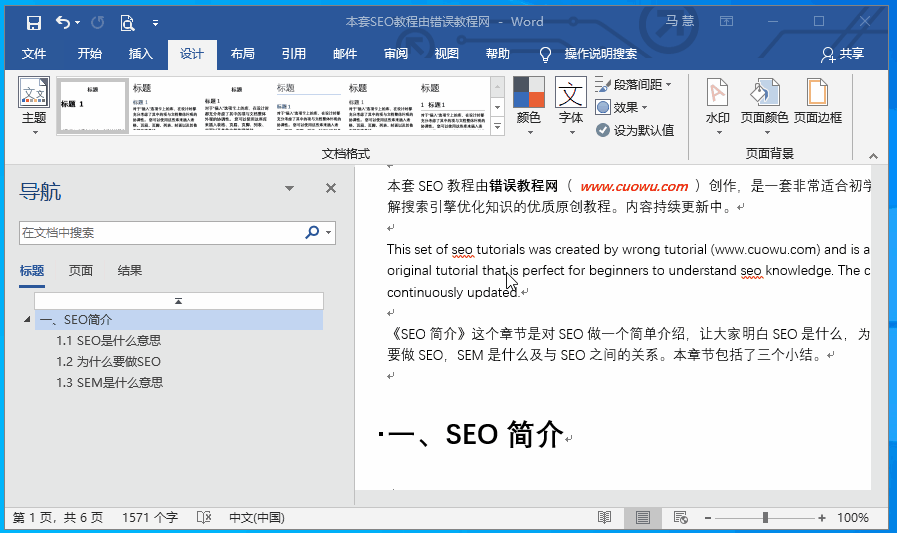The image size is (897, 533).
Task: Click the zoom slider handle
Action: (x=765, y=518)
